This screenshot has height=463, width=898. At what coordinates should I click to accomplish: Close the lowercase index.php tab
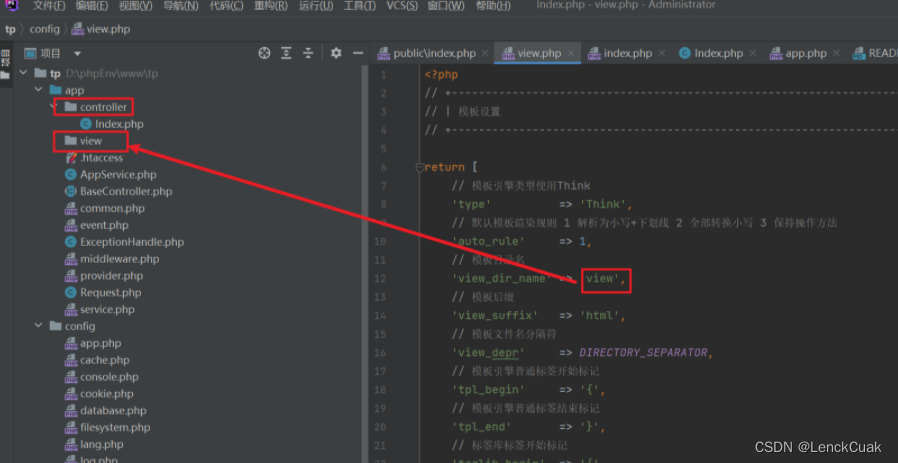point(661,53)
